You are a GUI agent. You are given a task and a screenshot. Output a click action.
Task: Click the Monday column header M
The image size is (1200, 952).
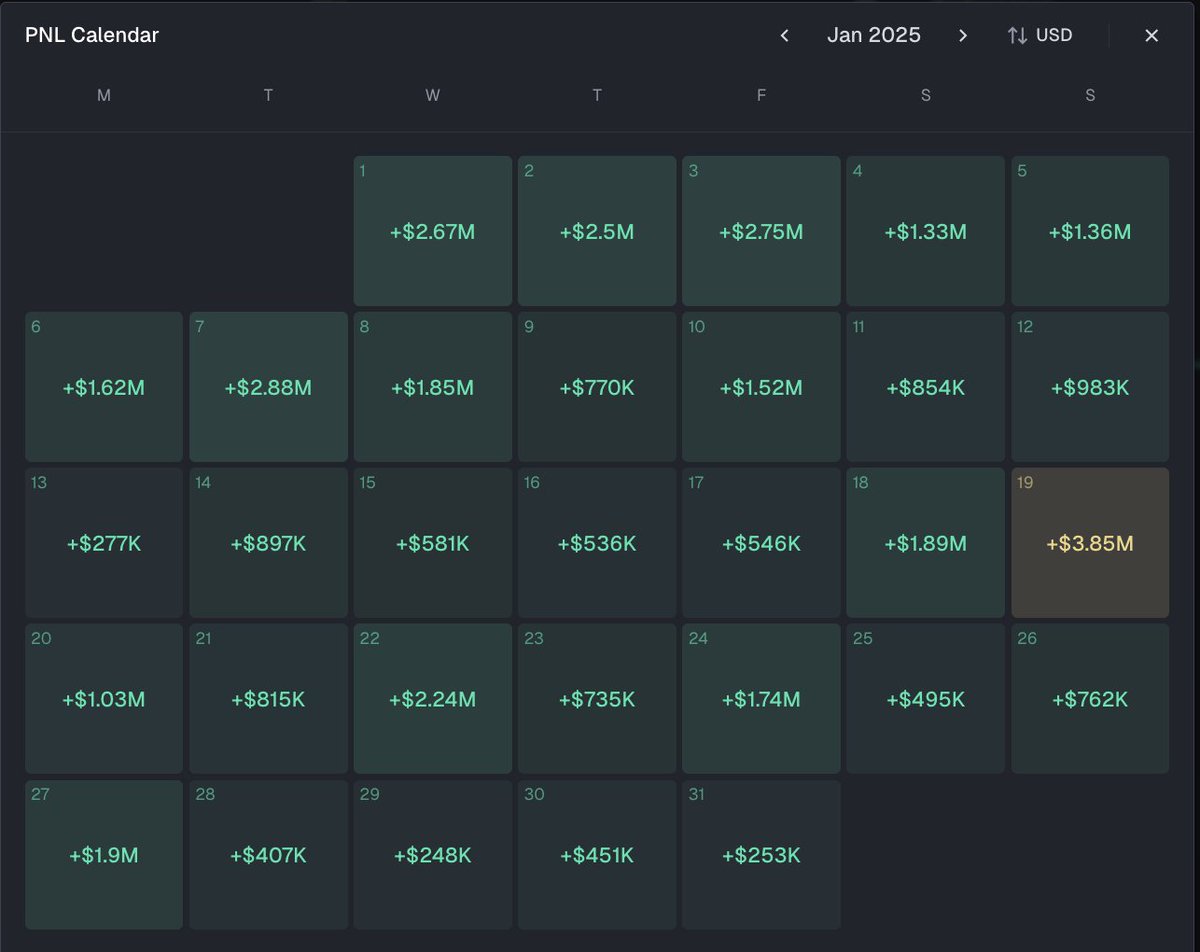coord(103,95)
